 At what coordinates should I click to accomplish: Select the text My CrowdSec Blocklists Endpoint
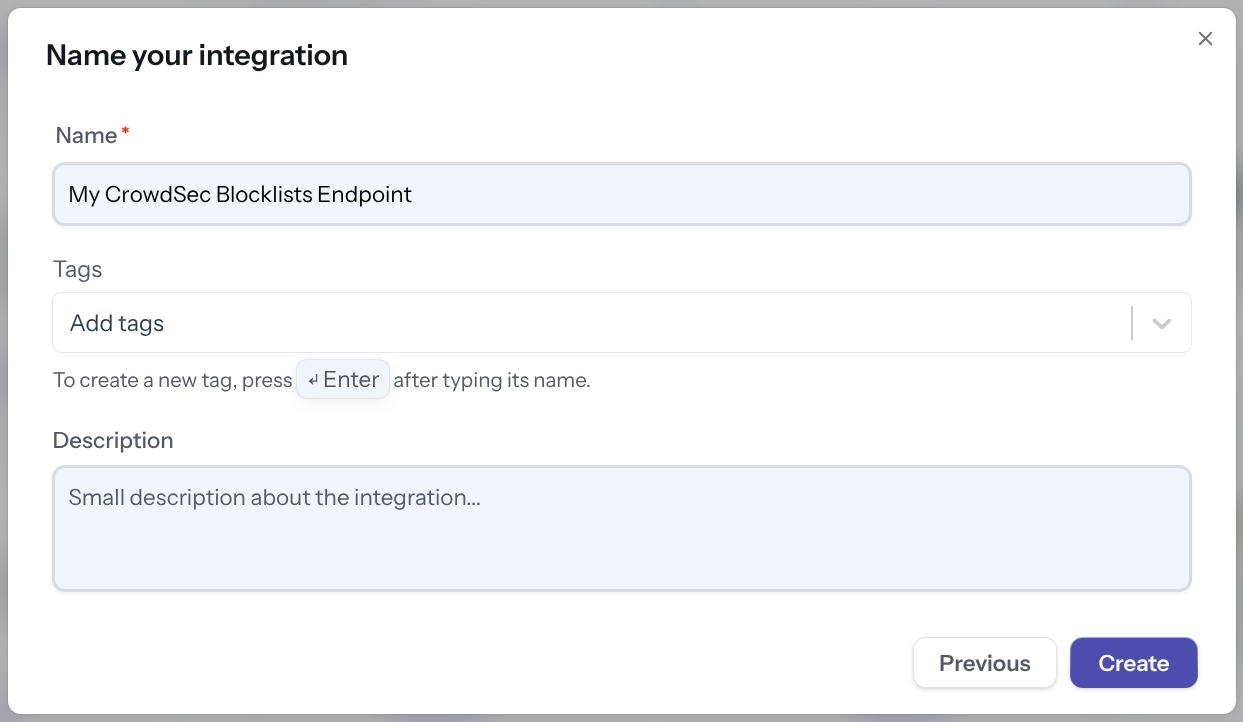tap(239, 194)
